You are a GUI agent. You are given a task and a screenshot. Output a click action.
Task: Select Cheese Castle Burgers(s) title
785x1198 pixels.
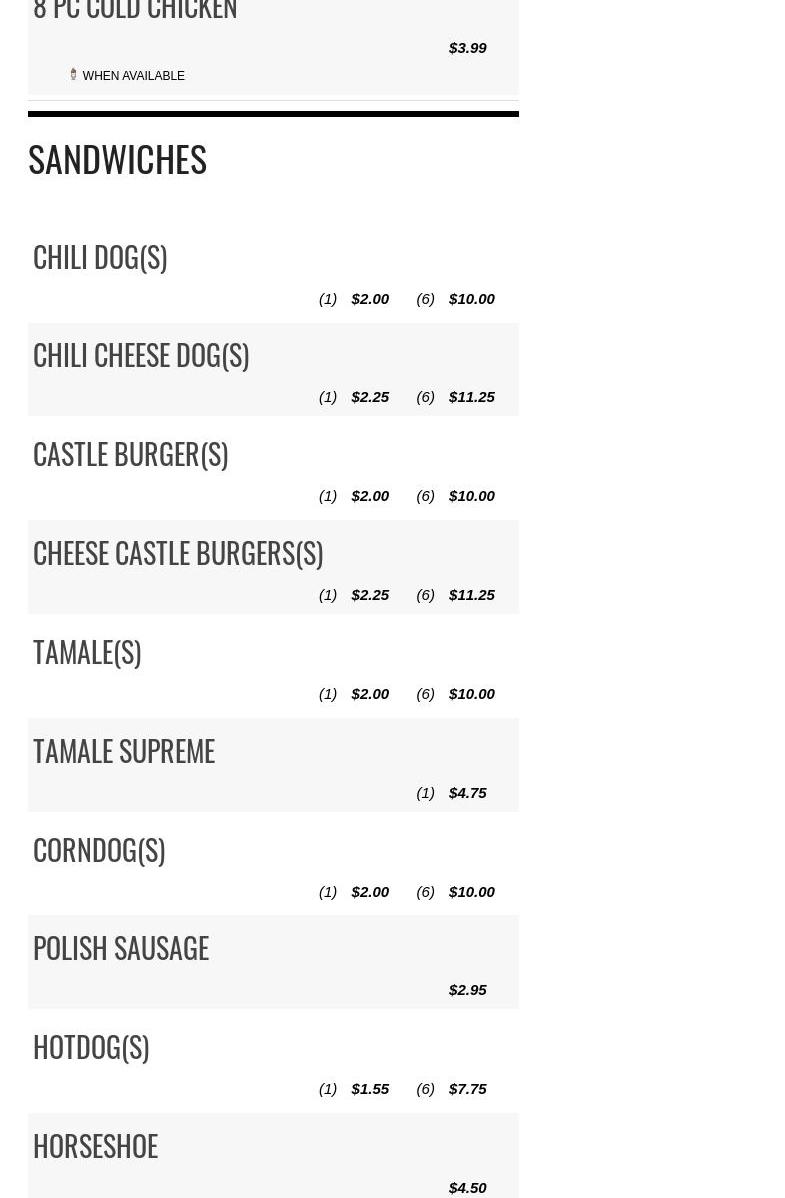[x=178, y=554]
